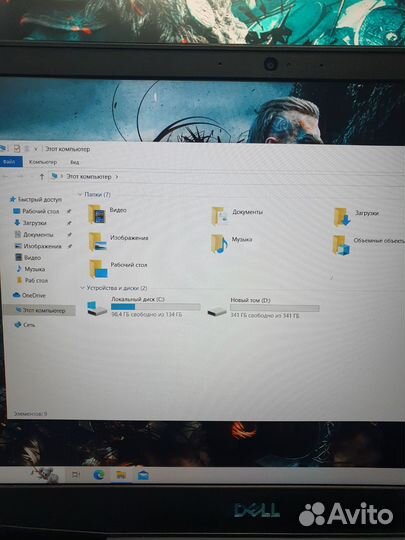Viewport: 405px width, 540px height.
Task: Open Task View on taskbar
Action: tap(75, 475)
